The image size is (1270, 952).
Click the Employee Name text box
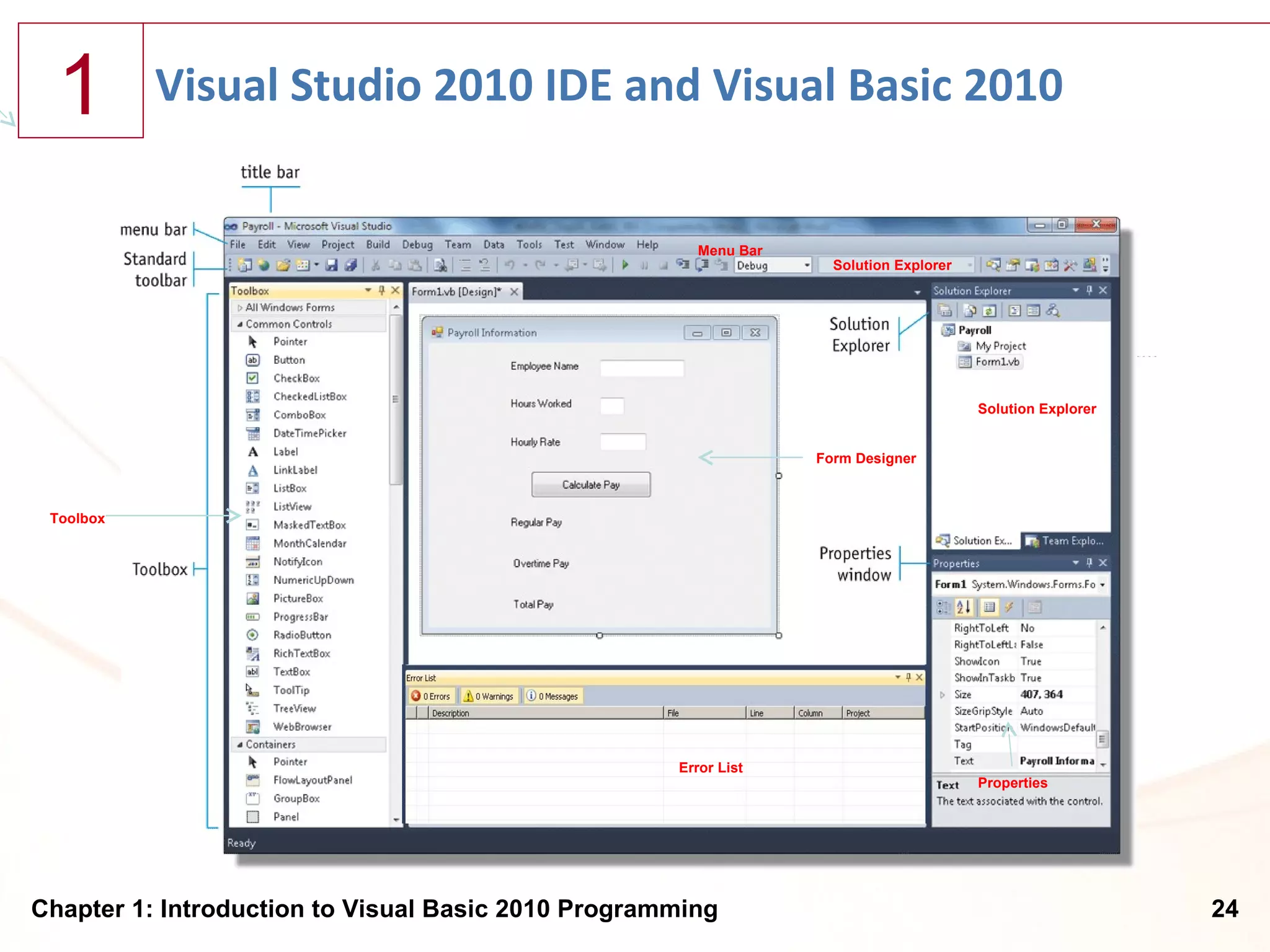[x=642, y=368]
